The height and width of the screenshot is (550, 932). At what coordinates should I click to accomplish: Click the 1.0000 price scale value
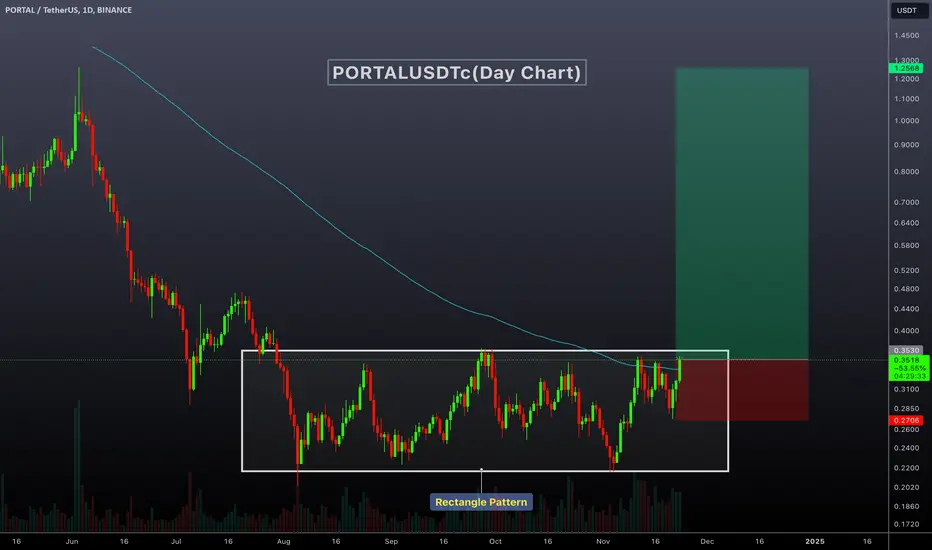[906, 121]
